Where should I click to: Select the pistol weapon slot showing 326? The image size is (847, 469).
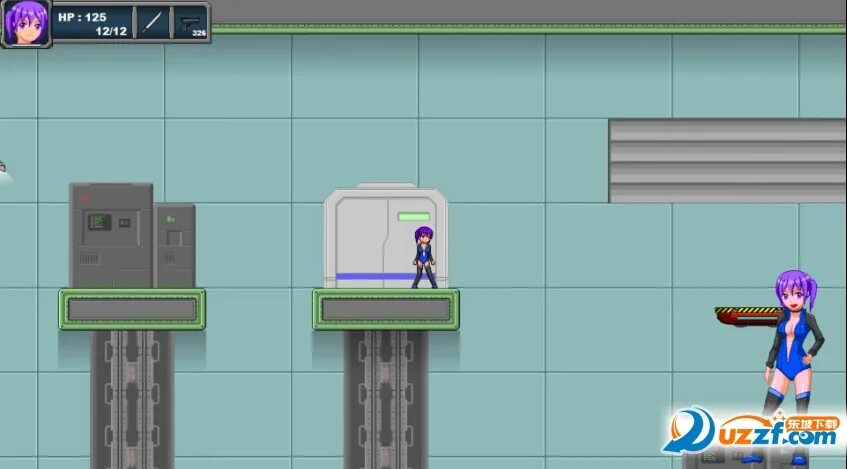[x=191, y=23]
